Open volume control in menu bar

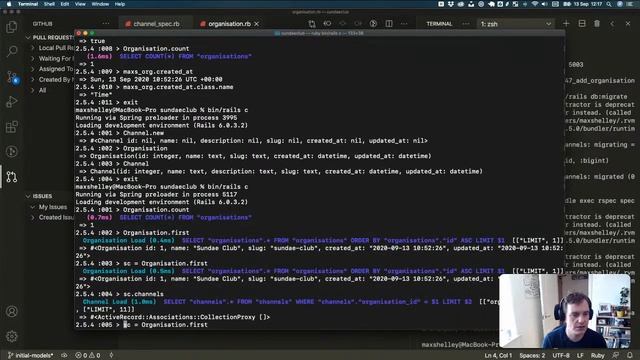click(x=544, y=4)
